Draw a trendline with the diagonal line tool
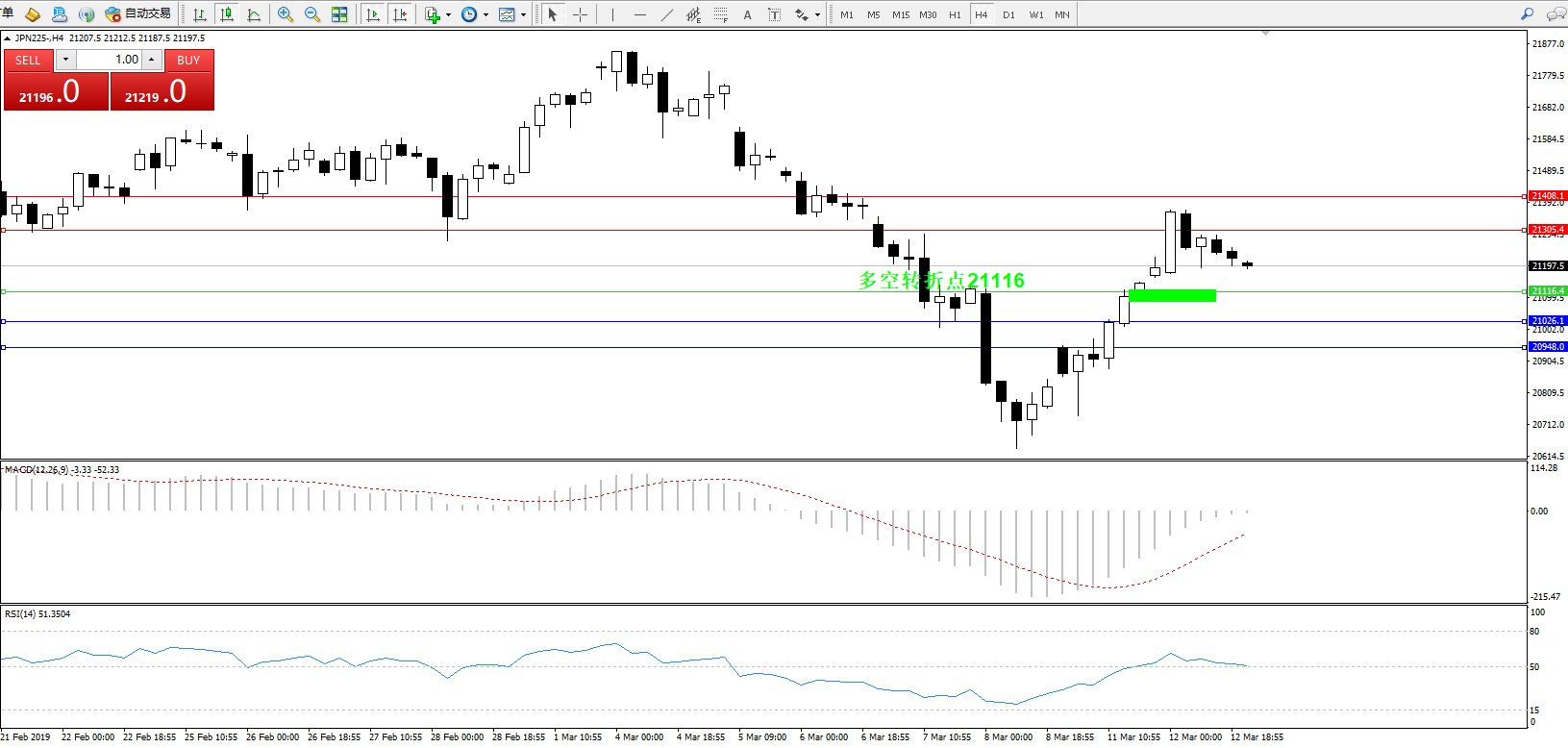This screenshot has height=748, width=1568. click(x=667, y=14)
